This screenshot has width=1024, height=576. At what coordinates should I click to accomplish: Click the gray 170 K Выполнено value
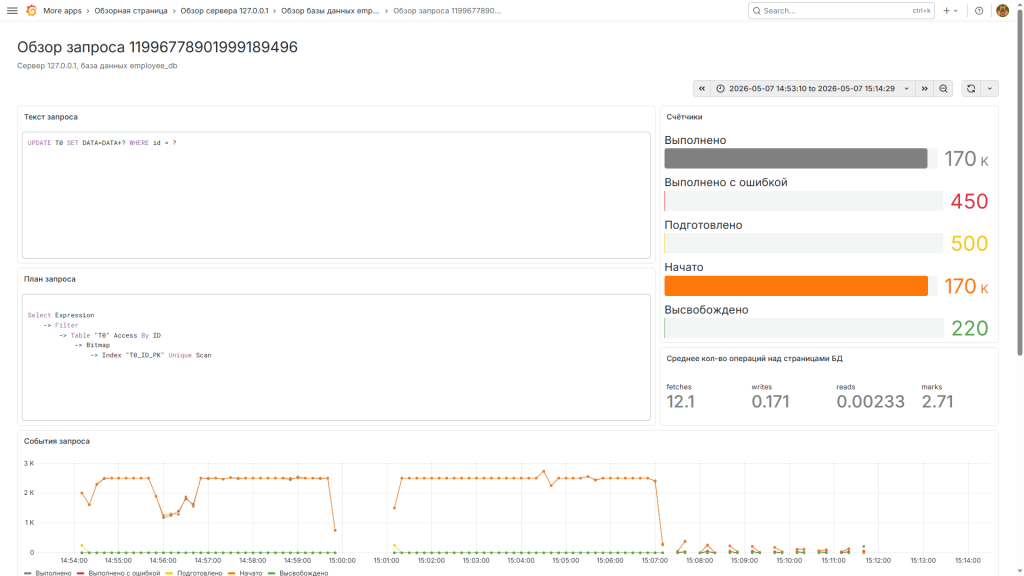click(967, 159)
